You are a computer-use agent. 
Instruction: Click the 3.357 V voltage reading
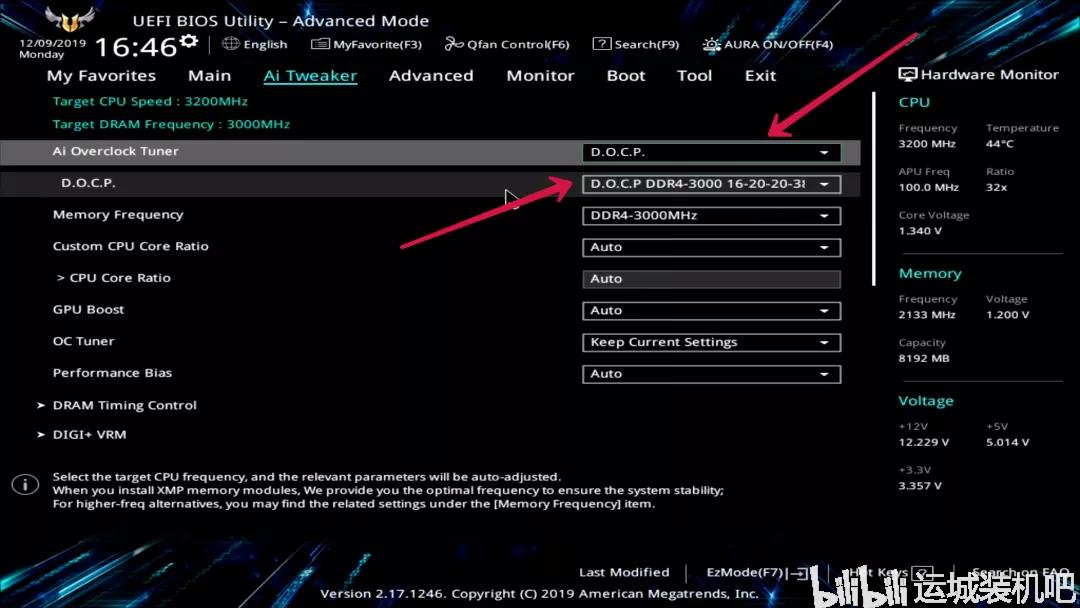pyautogui.click(x=920, y=485)
